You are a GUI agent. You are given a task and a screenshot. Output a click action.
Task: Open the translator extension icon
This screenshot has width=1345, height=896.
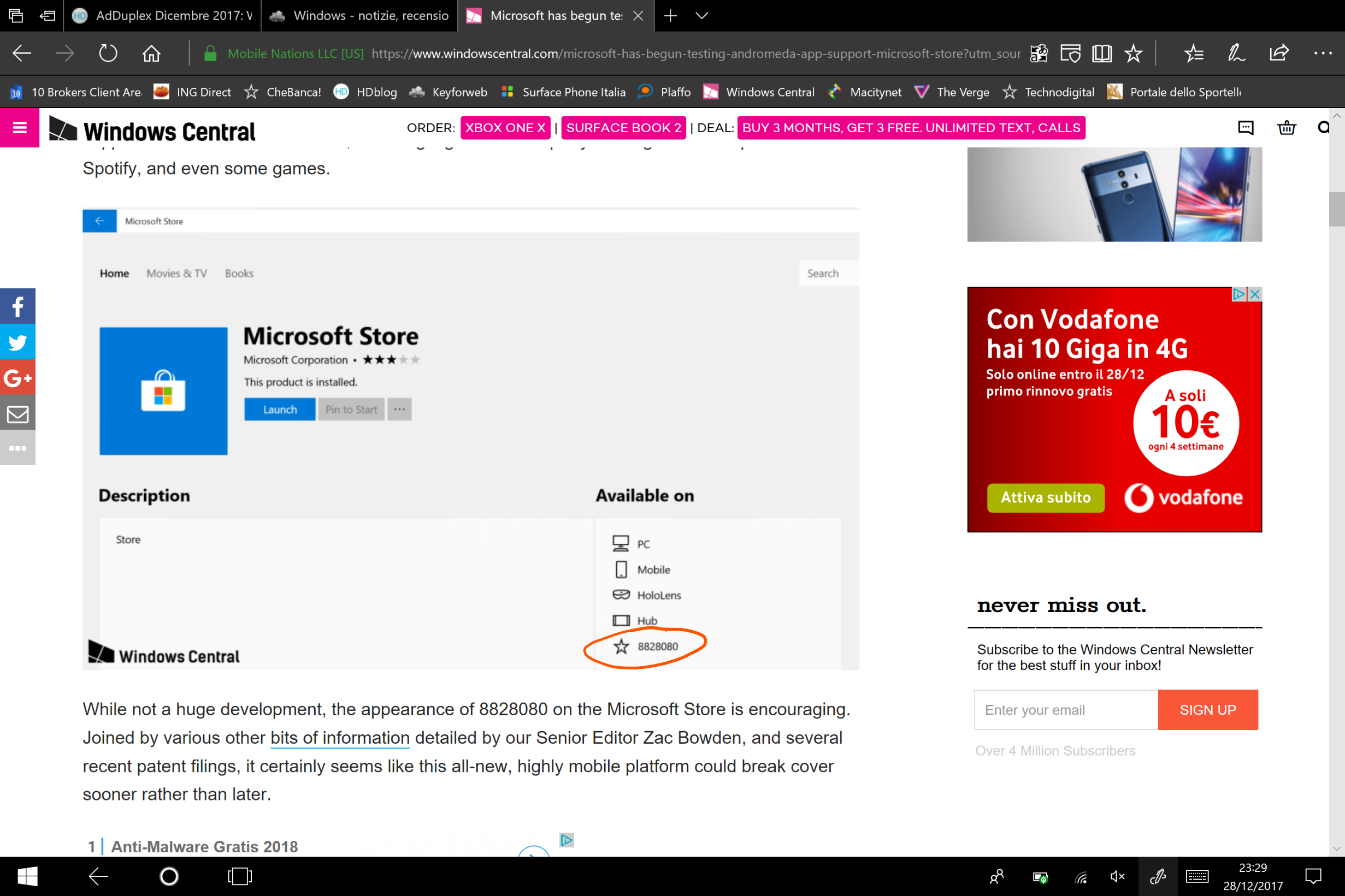1039,53
